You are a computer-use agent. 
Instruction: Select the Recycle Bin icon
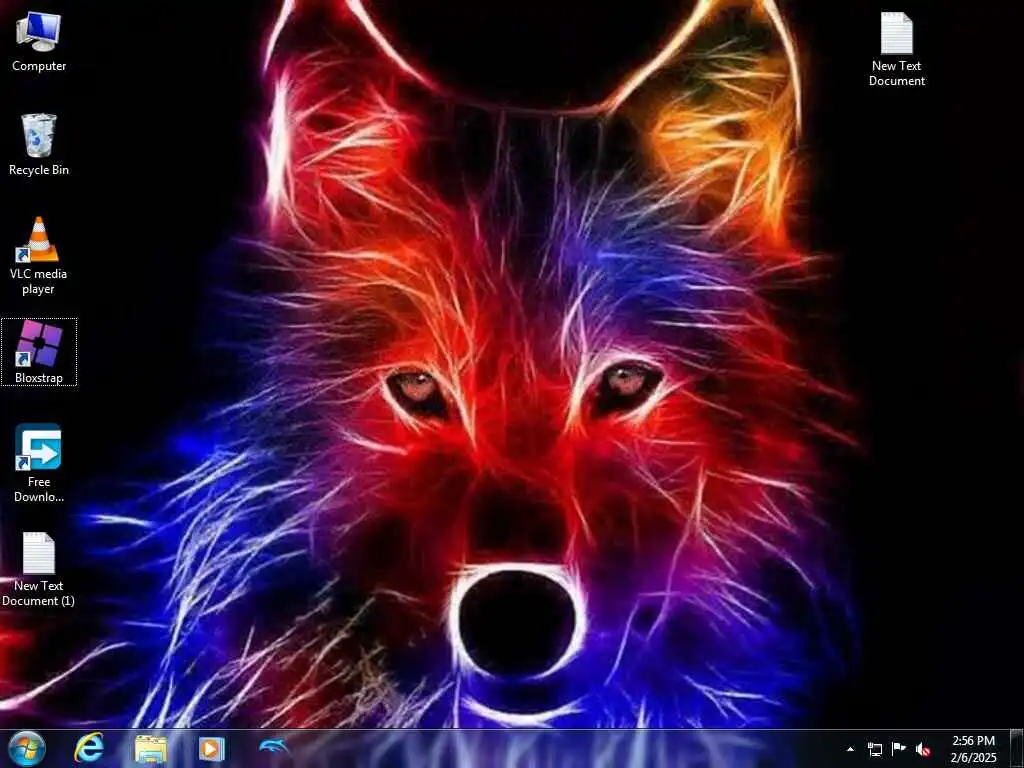click(x=39, y=145)
